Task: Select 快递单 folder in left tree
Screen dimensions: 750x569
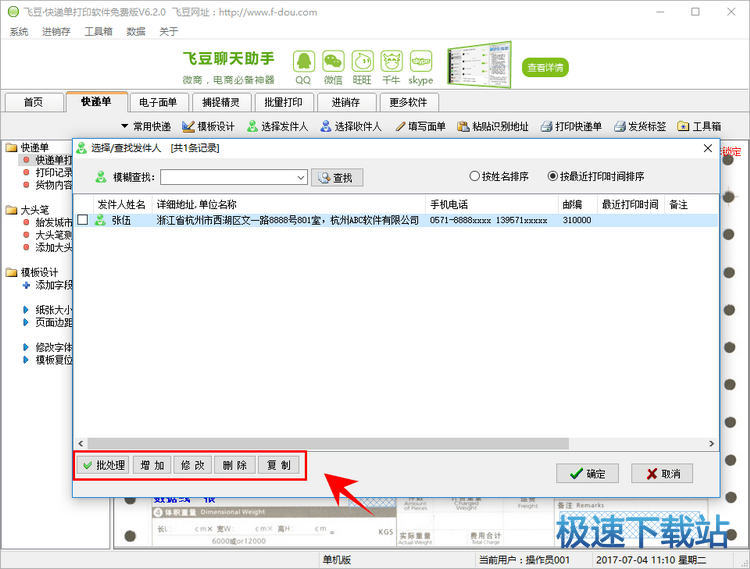Action: tap(28, 147)
